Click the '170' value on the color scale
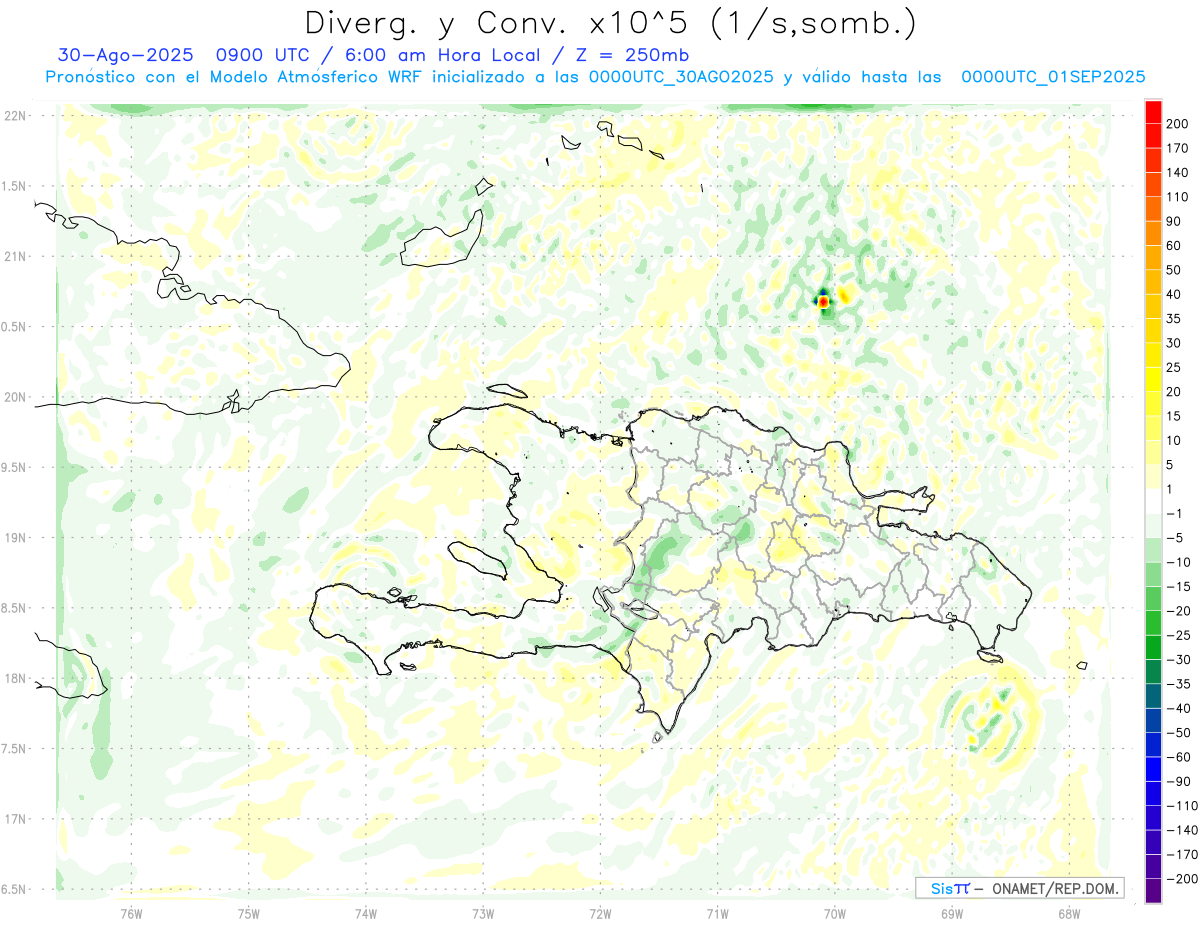 point(1178,148)
